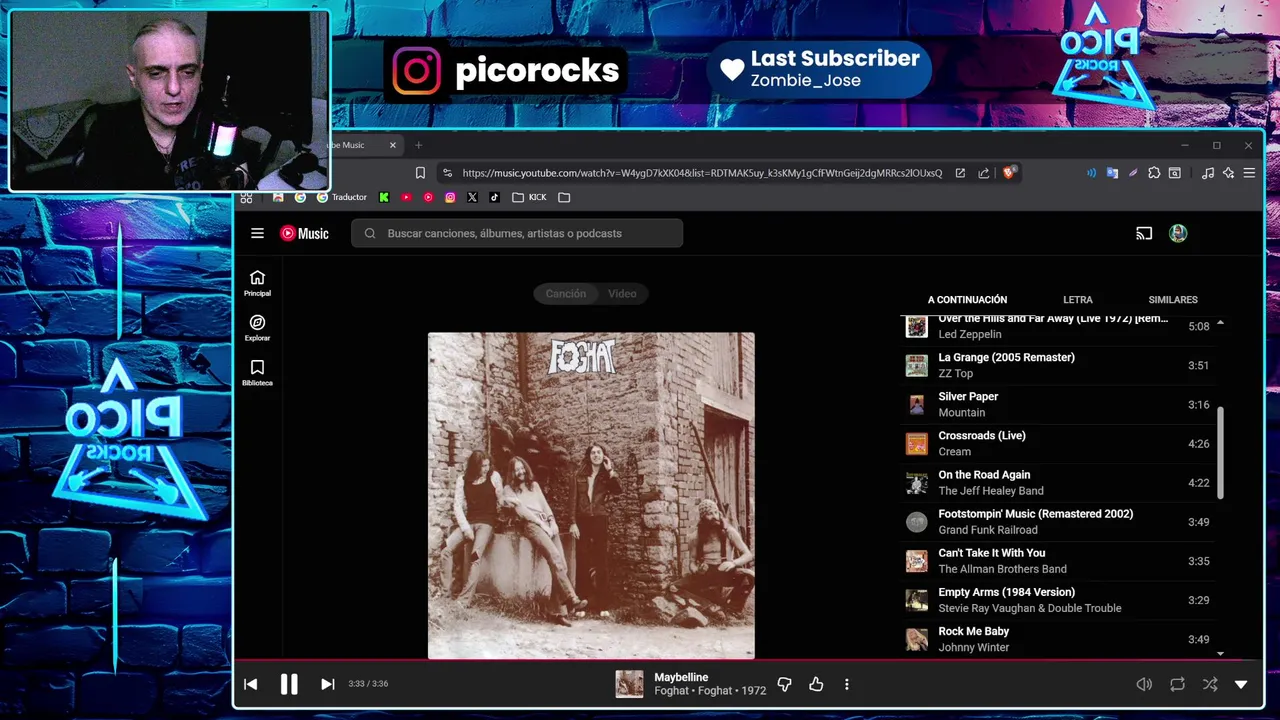Open the YouTube Music hamburger menu
1280x720 pixels.
(x=257, y=233)
